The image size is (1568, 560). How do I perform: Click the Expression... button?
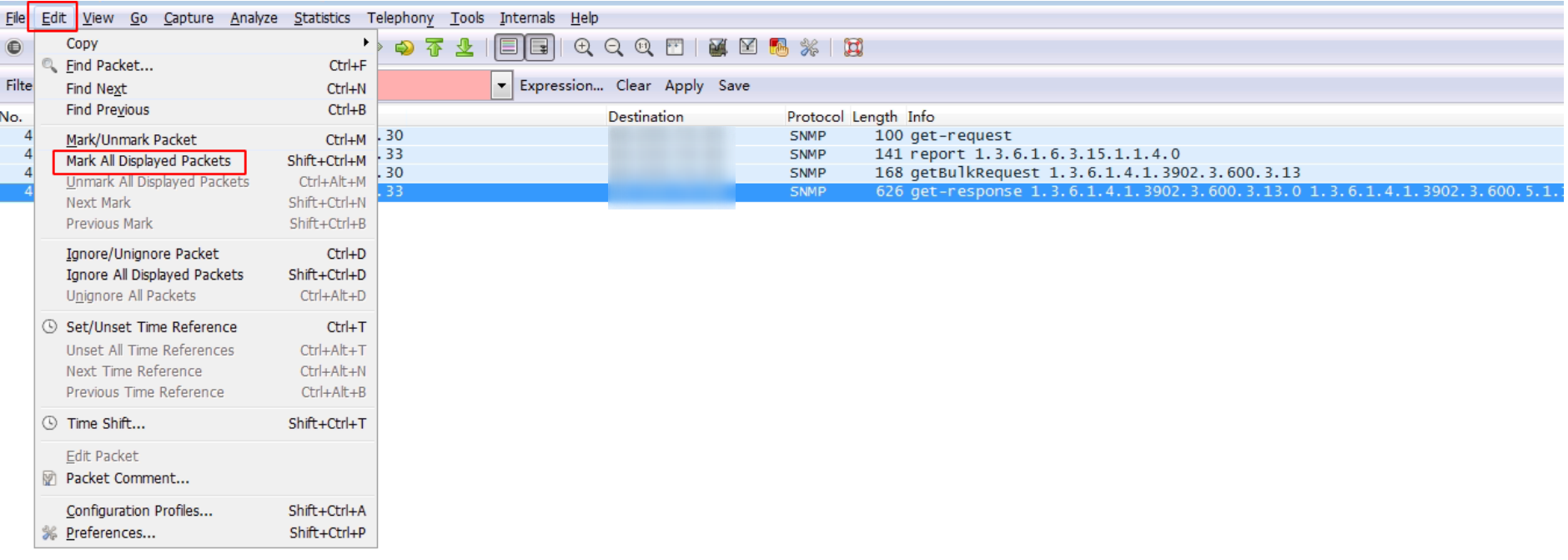561,85
